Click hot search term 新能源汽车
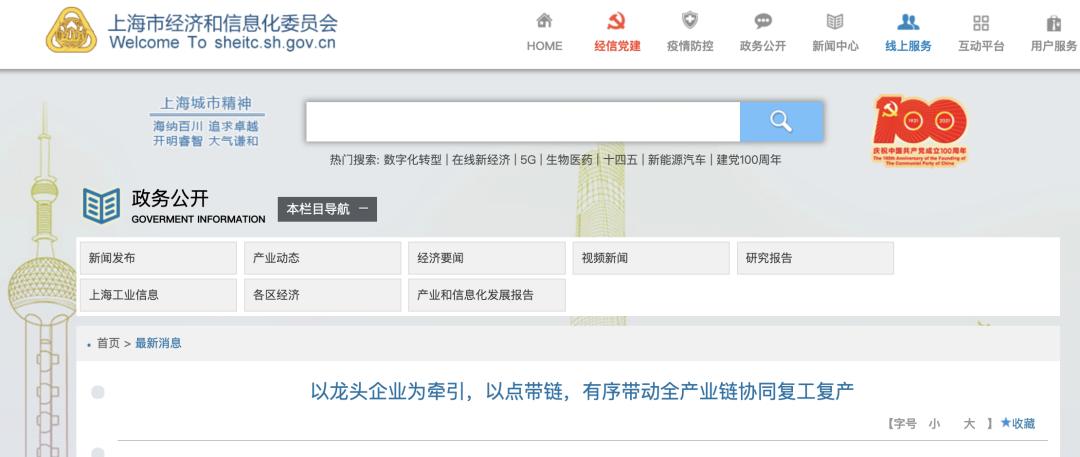 [676, 160]
